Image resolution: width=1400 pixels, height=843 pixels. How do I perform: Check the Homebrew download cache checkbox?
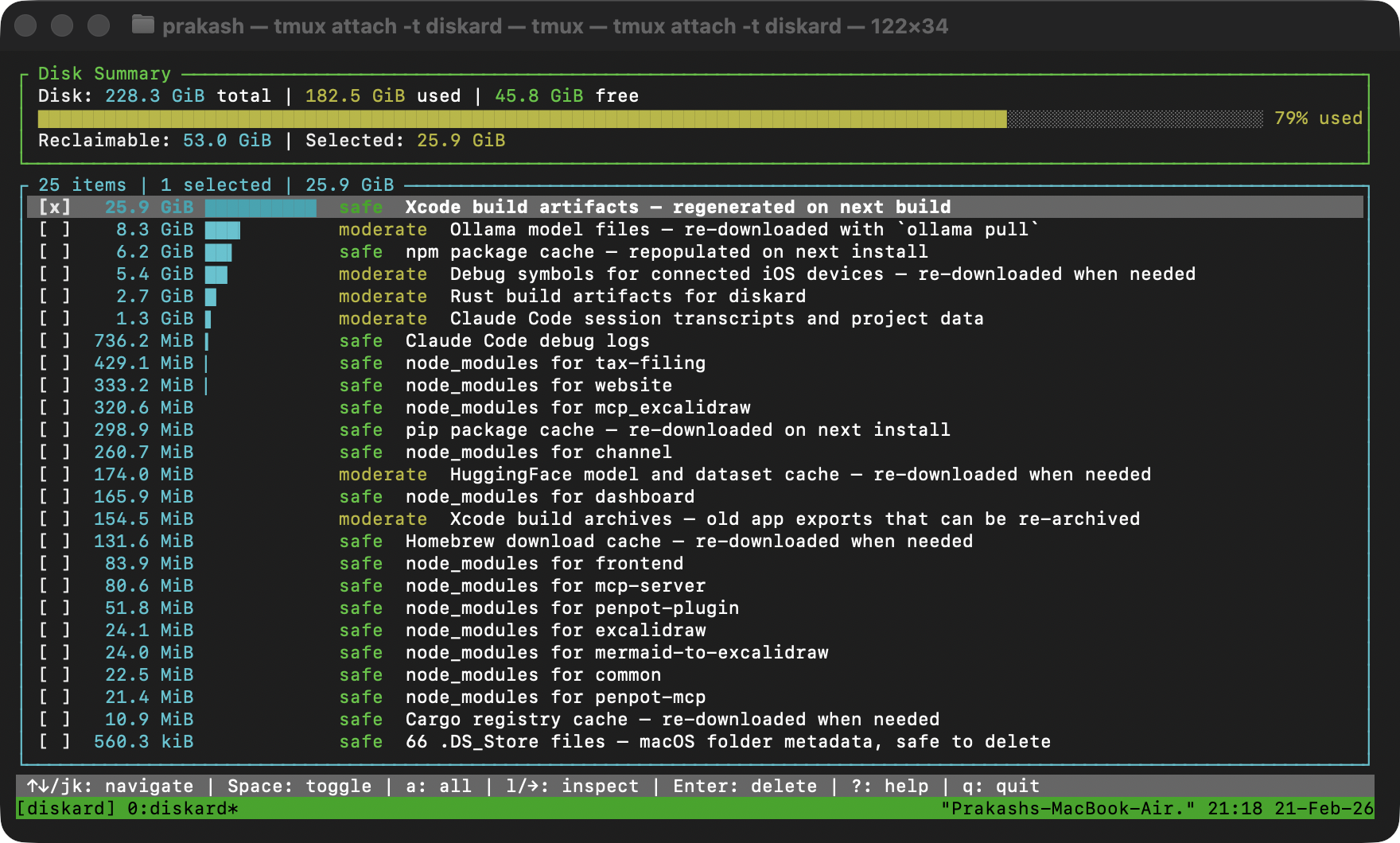click(55, 541)
